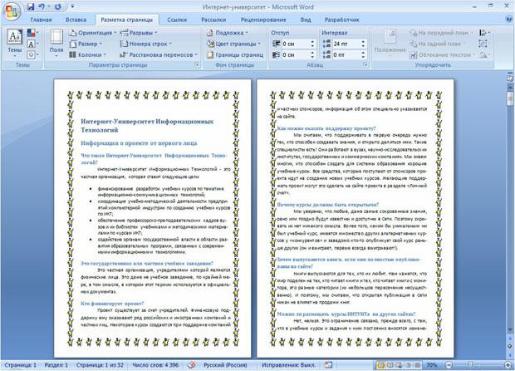Switch to Рецензирование tab
515x371 pixels.
click(x=263, y=20)
